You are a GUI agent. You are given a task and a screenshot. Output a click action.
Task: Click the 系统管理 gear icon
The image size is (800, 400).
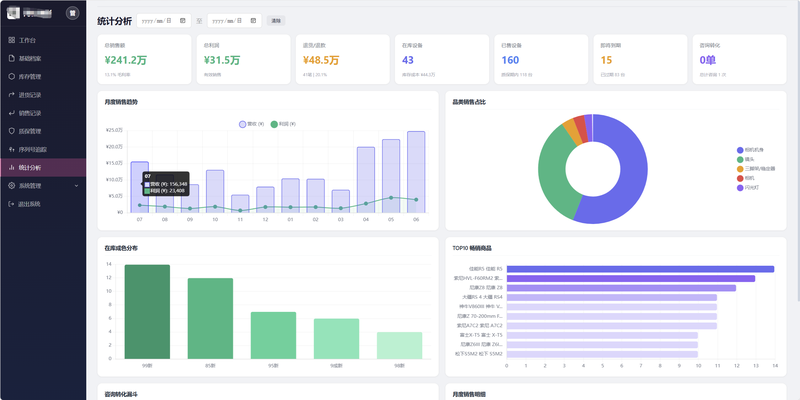click(12, 186)
